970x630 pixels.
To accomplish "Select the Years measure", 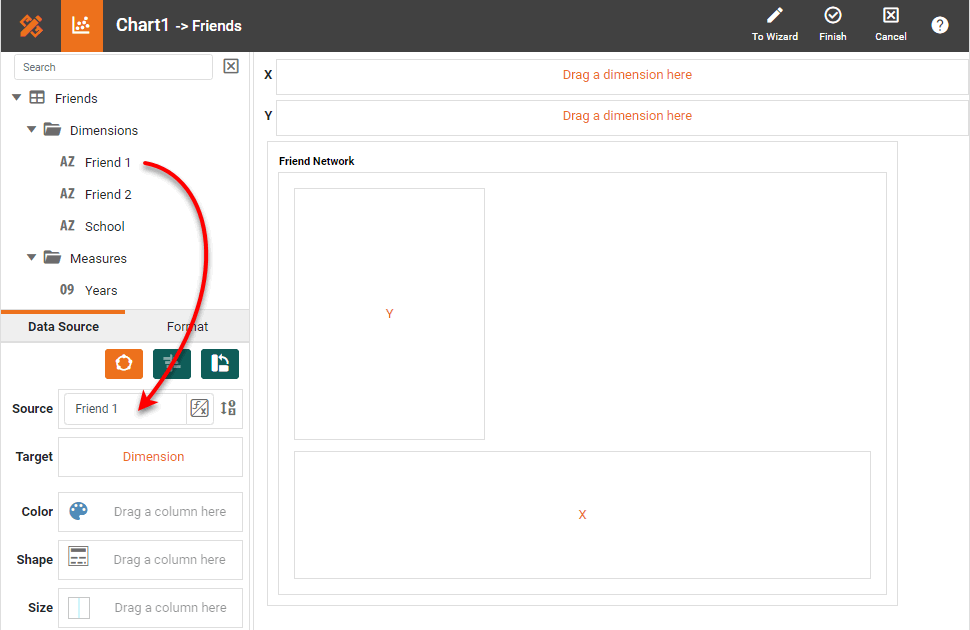I will point(101,290).
